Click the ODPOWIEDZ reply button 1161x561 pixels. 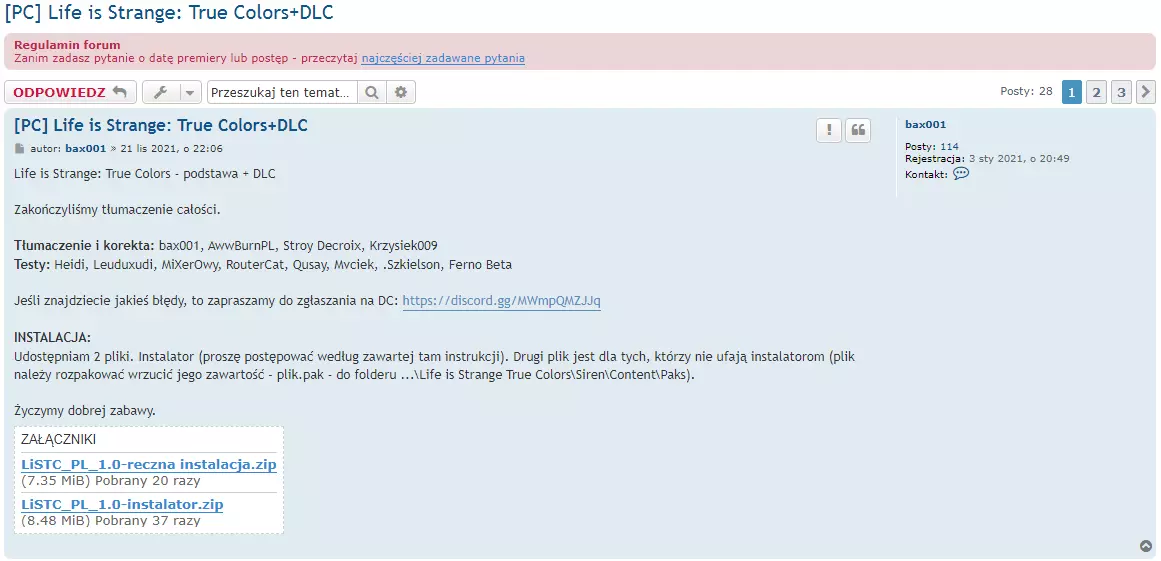pos(70,93)
